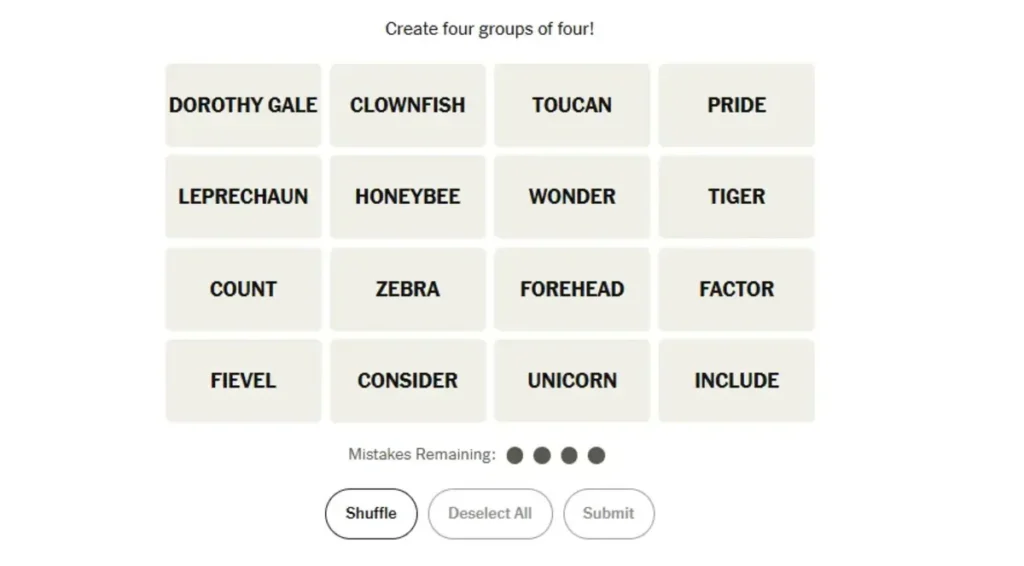Pick the COUNT word tile
This screenshot has height=566, width=1024.
coord(243,289)
